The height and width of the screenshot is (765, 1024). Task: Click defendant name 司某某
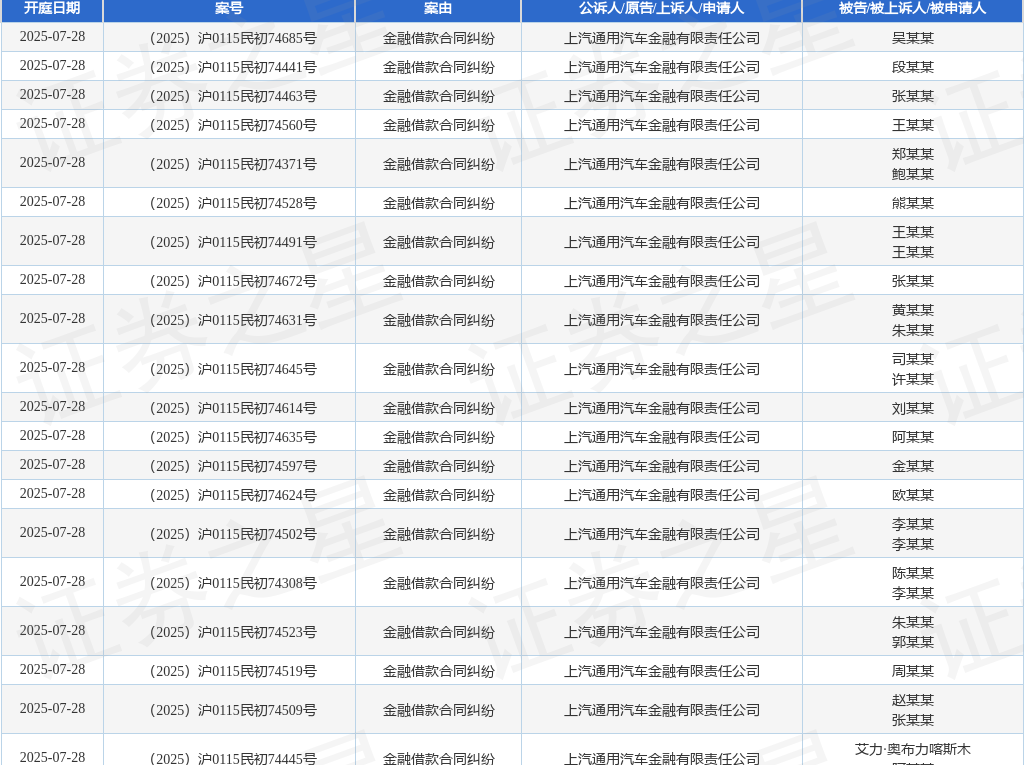click(913, 359)
